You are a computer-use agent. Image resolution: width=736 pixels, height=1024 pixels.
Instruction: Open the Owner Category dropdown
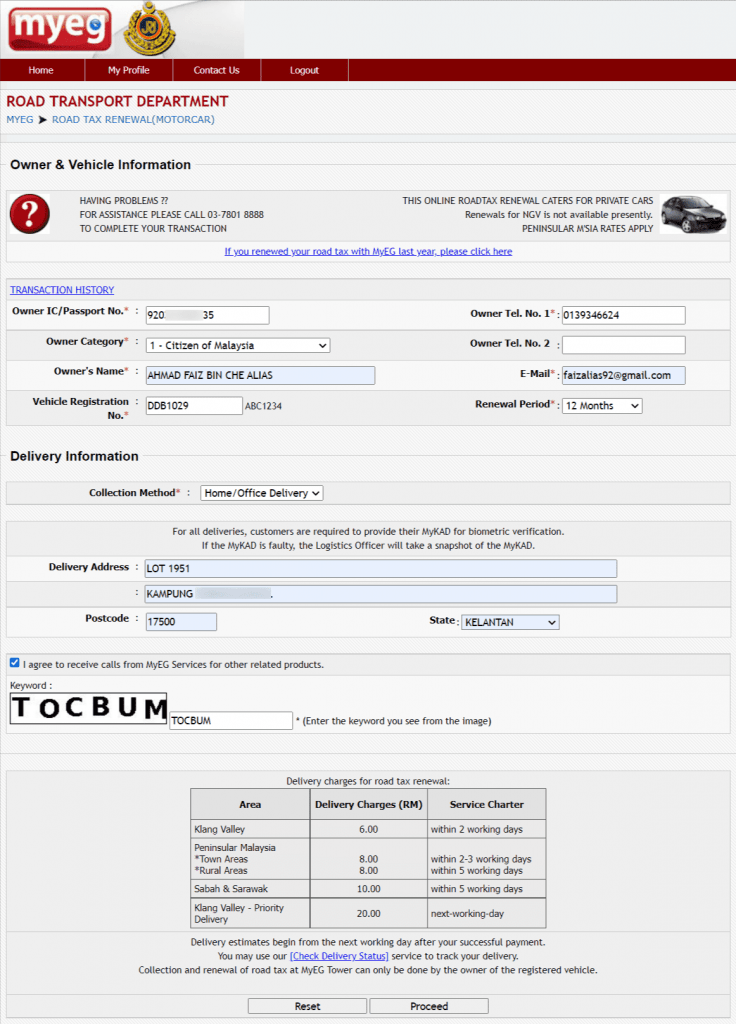coord(237,345)
